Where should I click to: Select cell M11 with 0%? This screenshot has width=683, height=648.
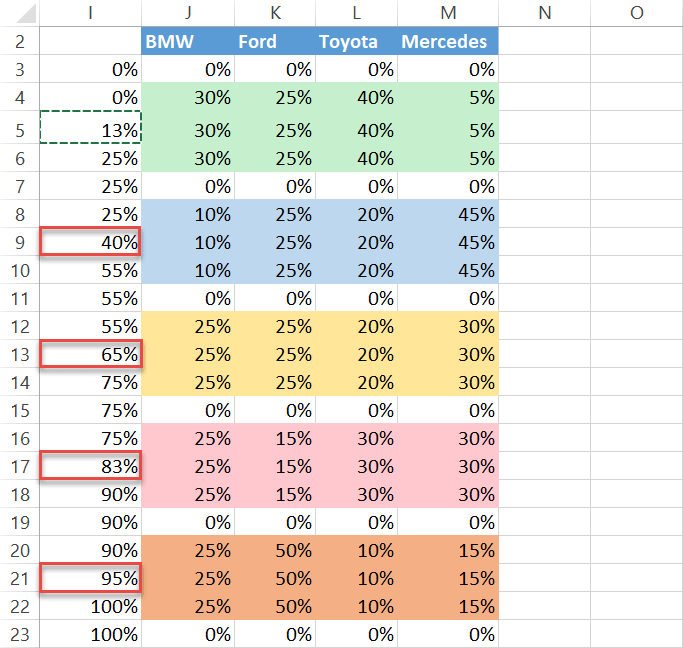(448, 298)
